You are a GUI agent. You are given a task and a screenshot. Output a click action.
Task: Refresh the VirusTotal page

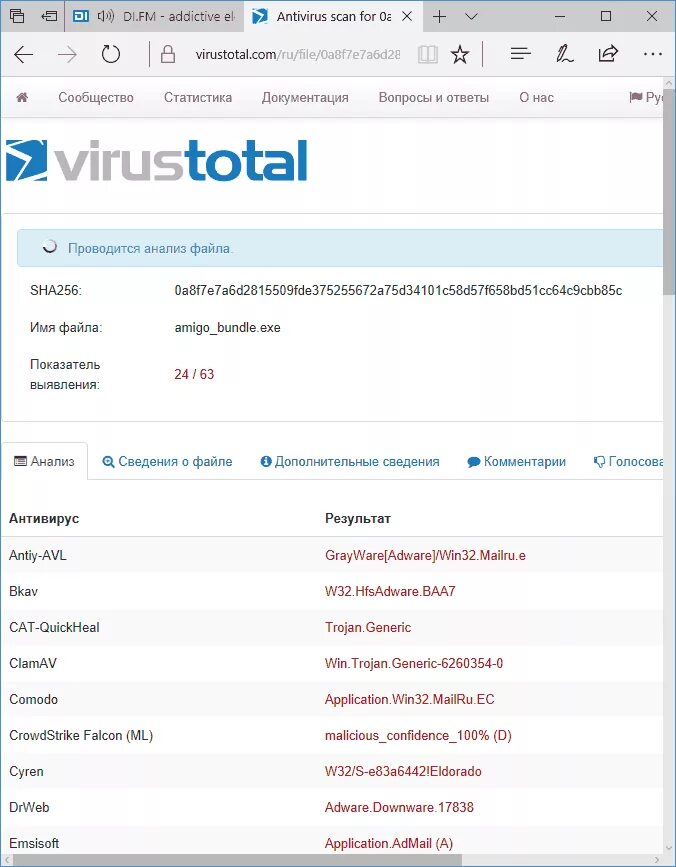(x=111, y=54)
